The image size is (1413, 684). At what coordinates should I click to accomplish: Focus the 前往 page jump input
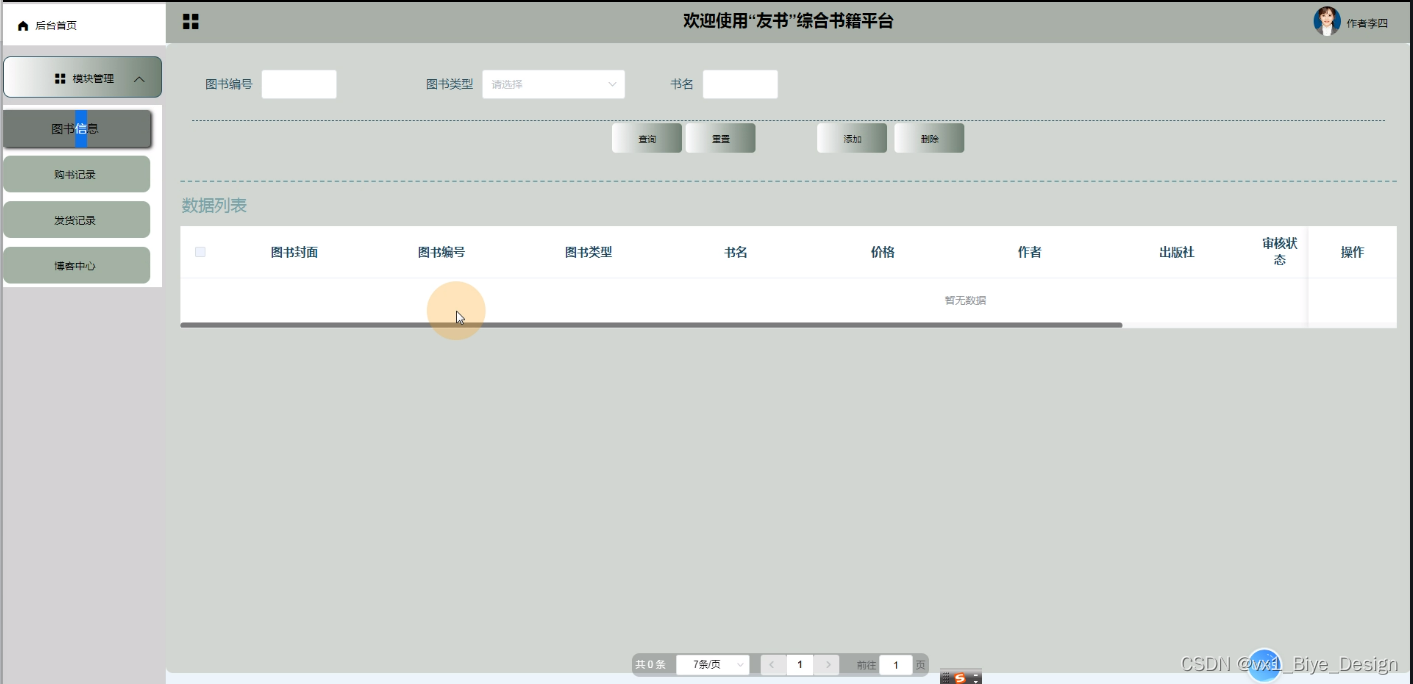[896, 664]
